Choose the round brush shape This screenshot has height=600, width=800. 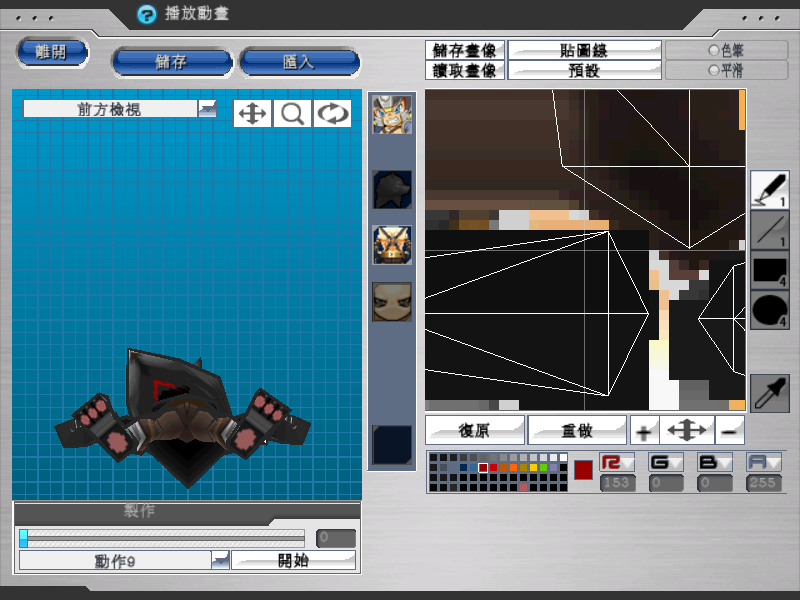769,310
